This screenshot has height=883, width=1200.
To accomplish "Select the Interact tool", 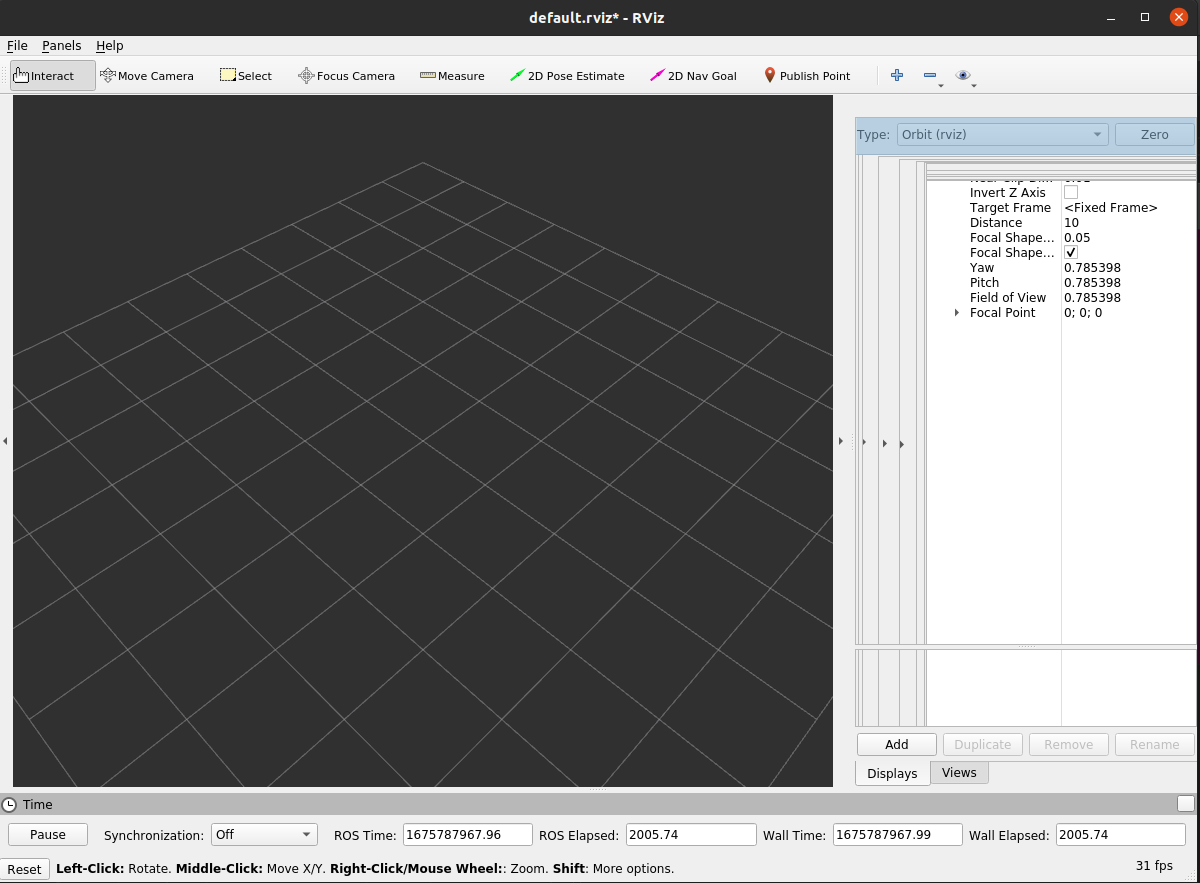I will click(x=53, y=76).
